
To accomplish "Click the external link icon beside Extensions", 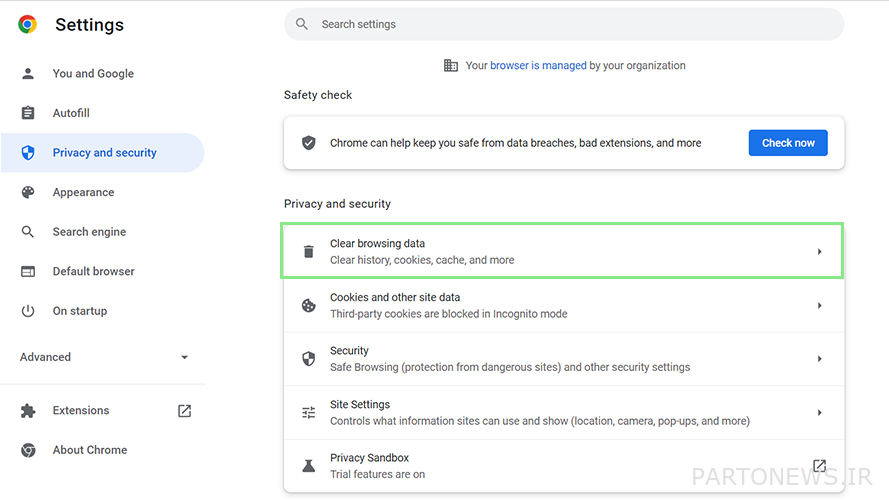I will [184, 410].
